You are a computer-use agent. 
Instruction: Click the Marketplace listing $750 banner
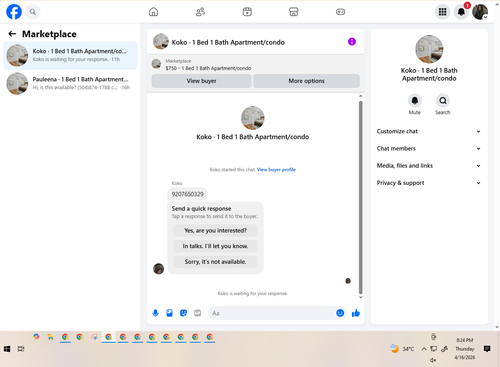point(255,65)
